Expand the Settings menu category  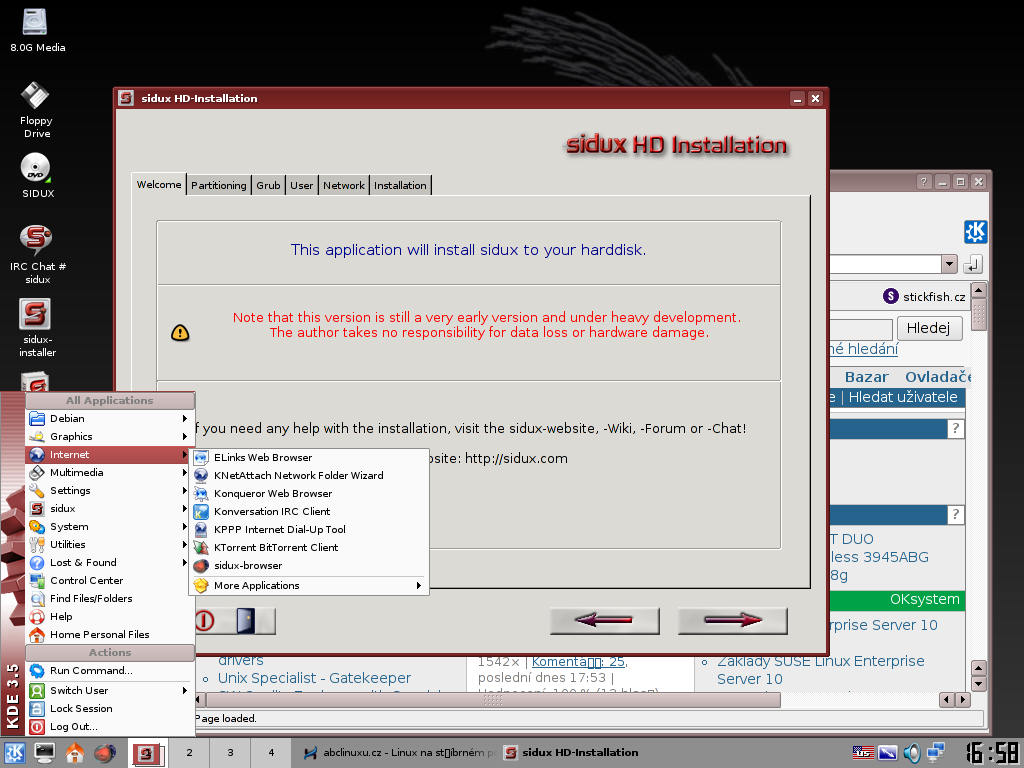(x=109, y=490)
